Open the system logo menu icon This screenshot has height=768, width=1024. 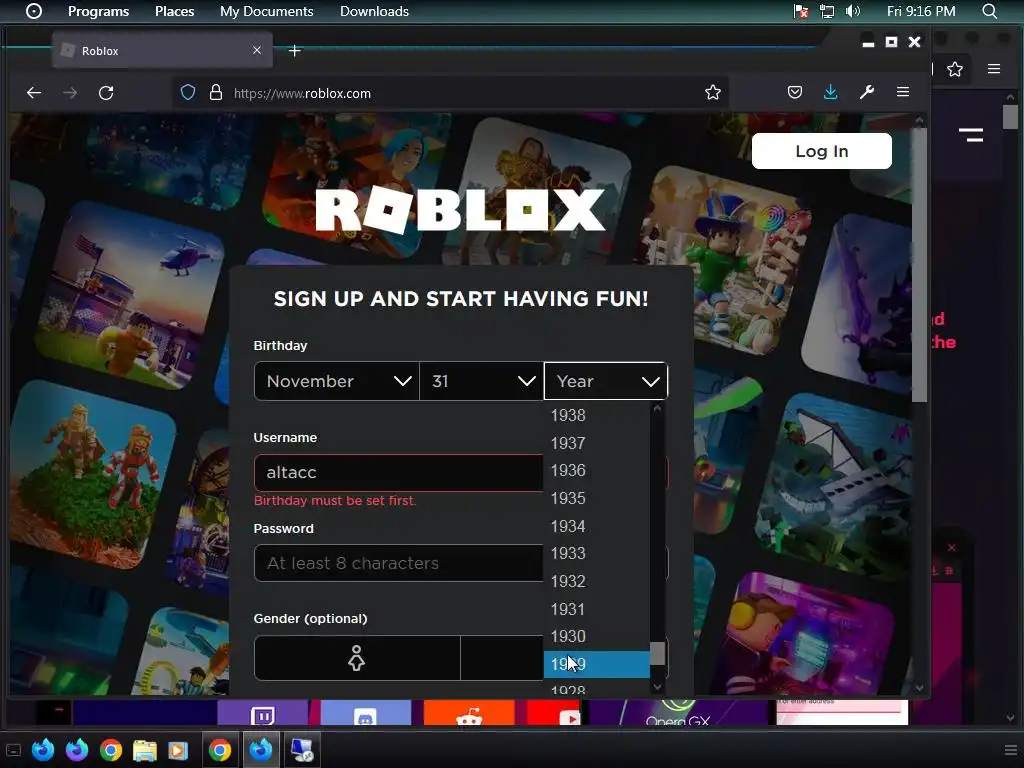(33, 11)
